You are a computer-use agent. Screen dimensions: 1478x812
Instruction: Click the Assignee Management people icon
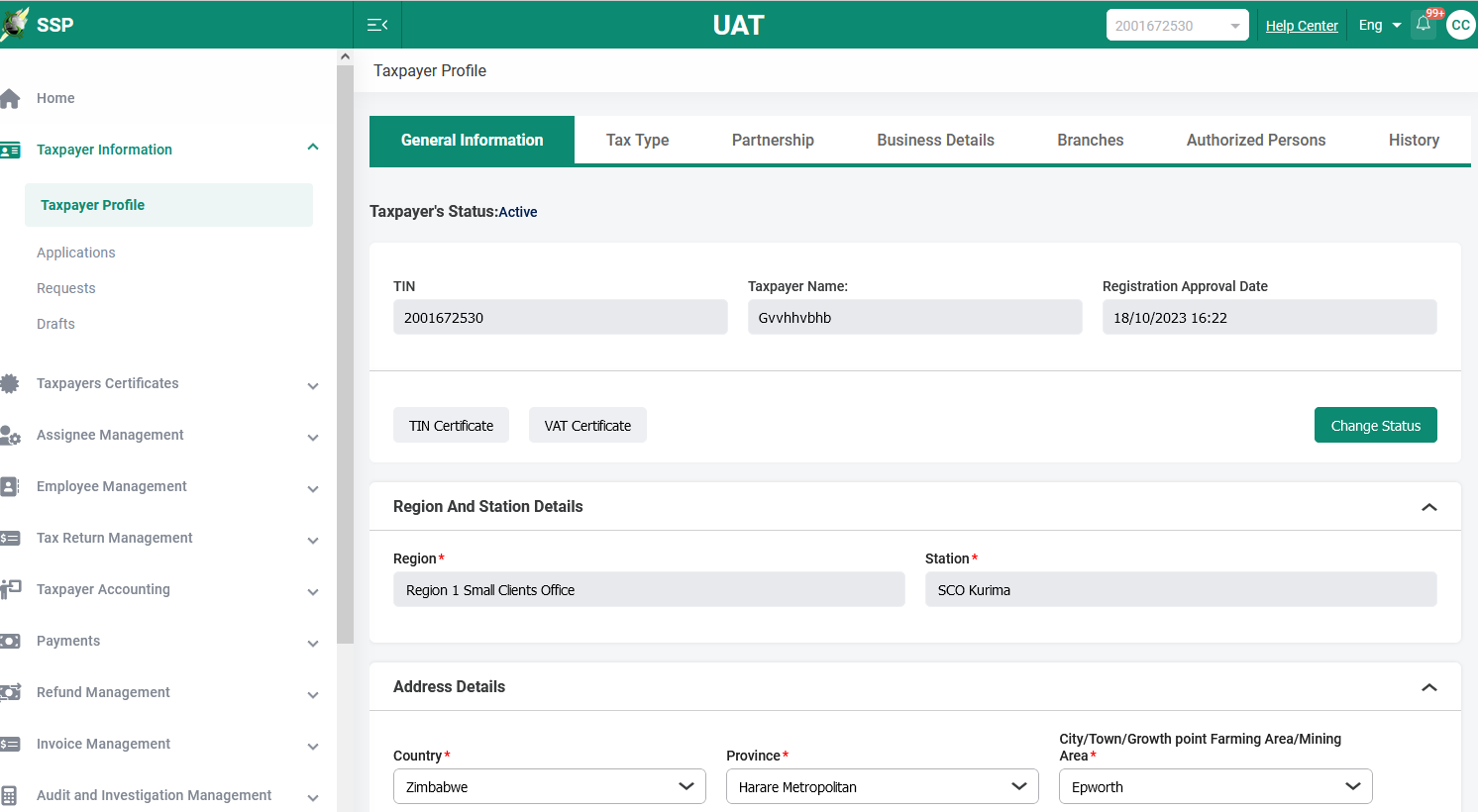[x=11, y=435]
